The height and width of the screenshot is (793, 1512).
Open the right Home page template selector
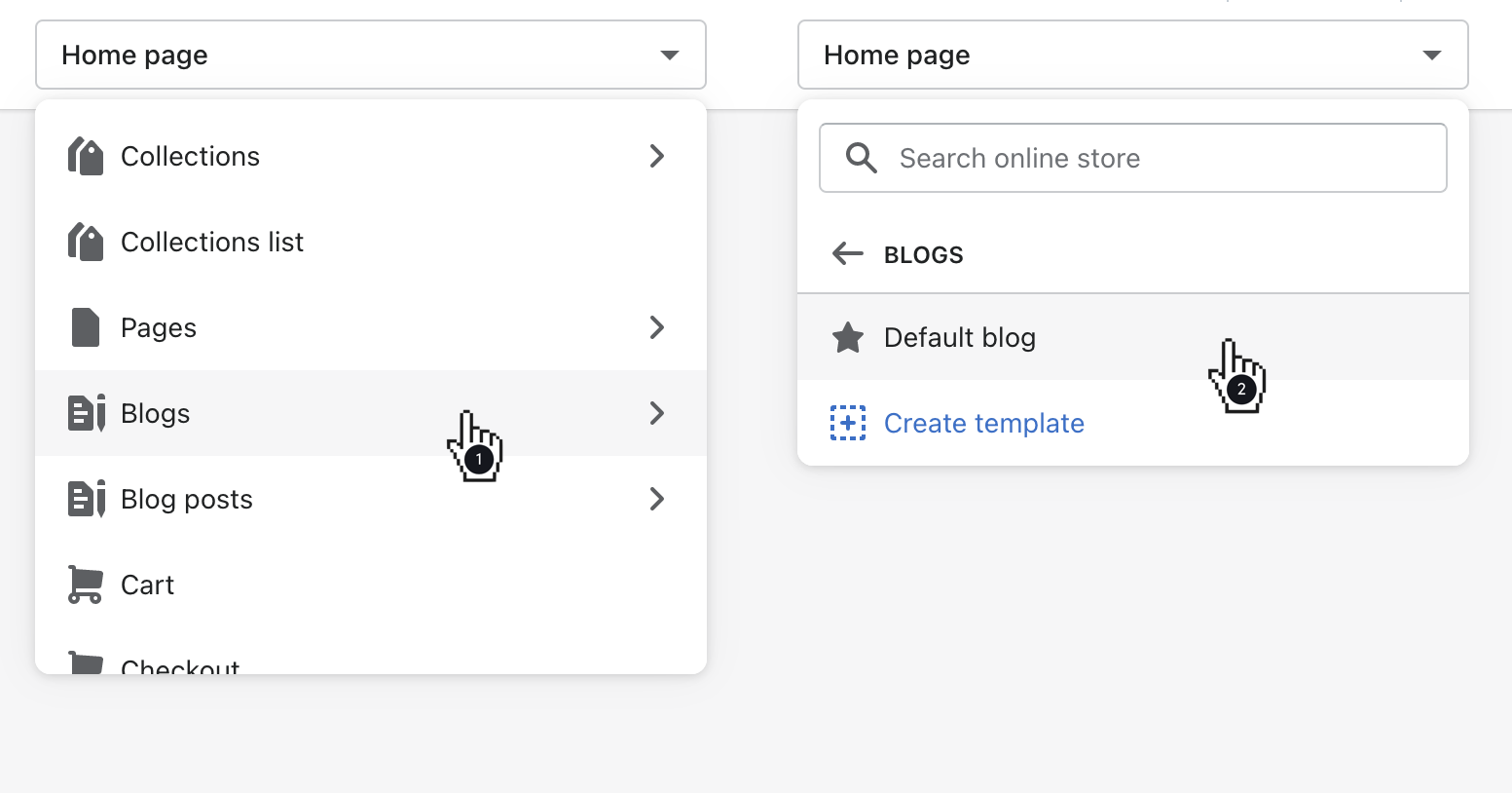click(x=1132, y=55)
